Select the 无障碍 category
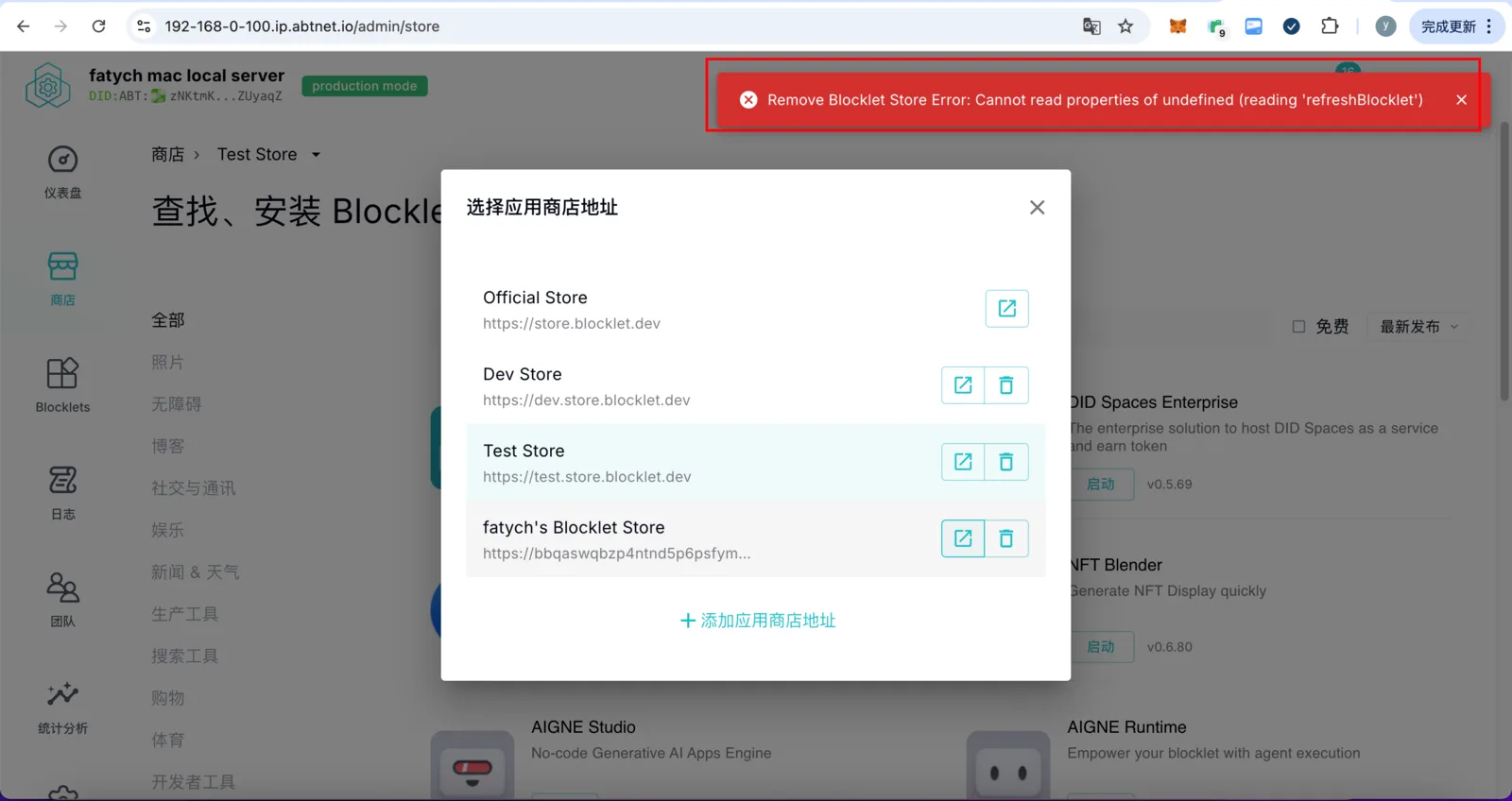Image resolution: width=1512 pixels, height=801 pixels. [177, 404]
